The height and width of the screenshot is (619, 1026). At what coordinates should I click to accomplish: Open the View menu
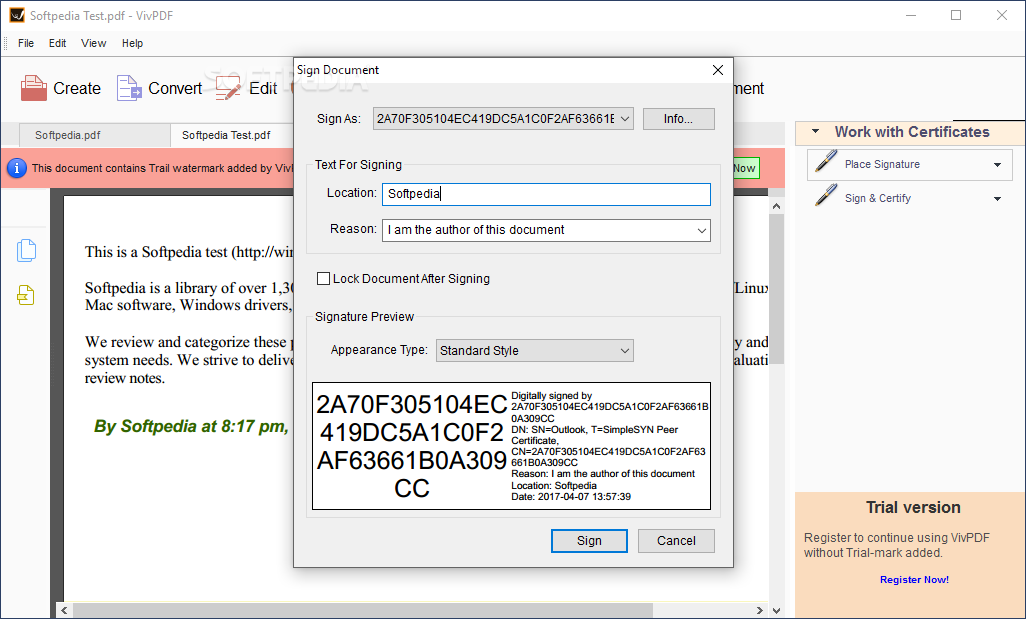click(x=94, y=43)
